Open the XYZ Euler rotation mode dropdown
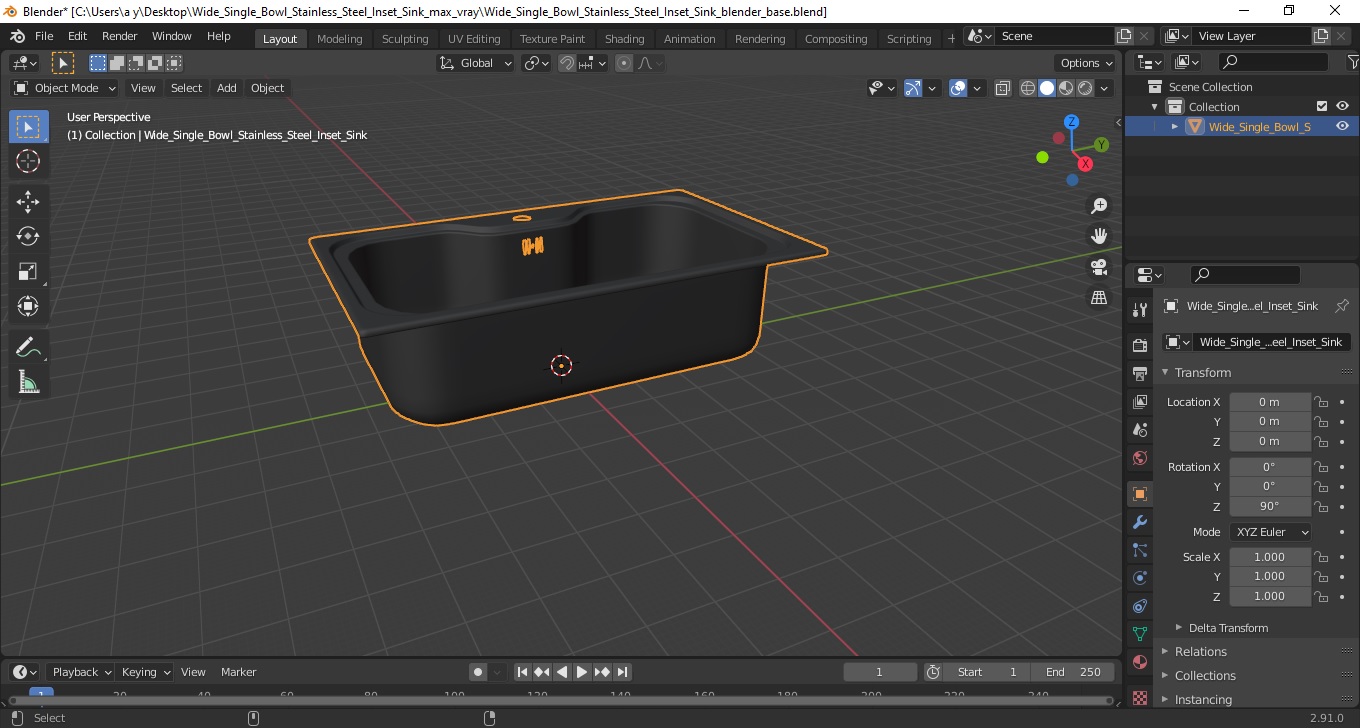Viewport: 1360px width, 728px height. (x=1270, y=532)
